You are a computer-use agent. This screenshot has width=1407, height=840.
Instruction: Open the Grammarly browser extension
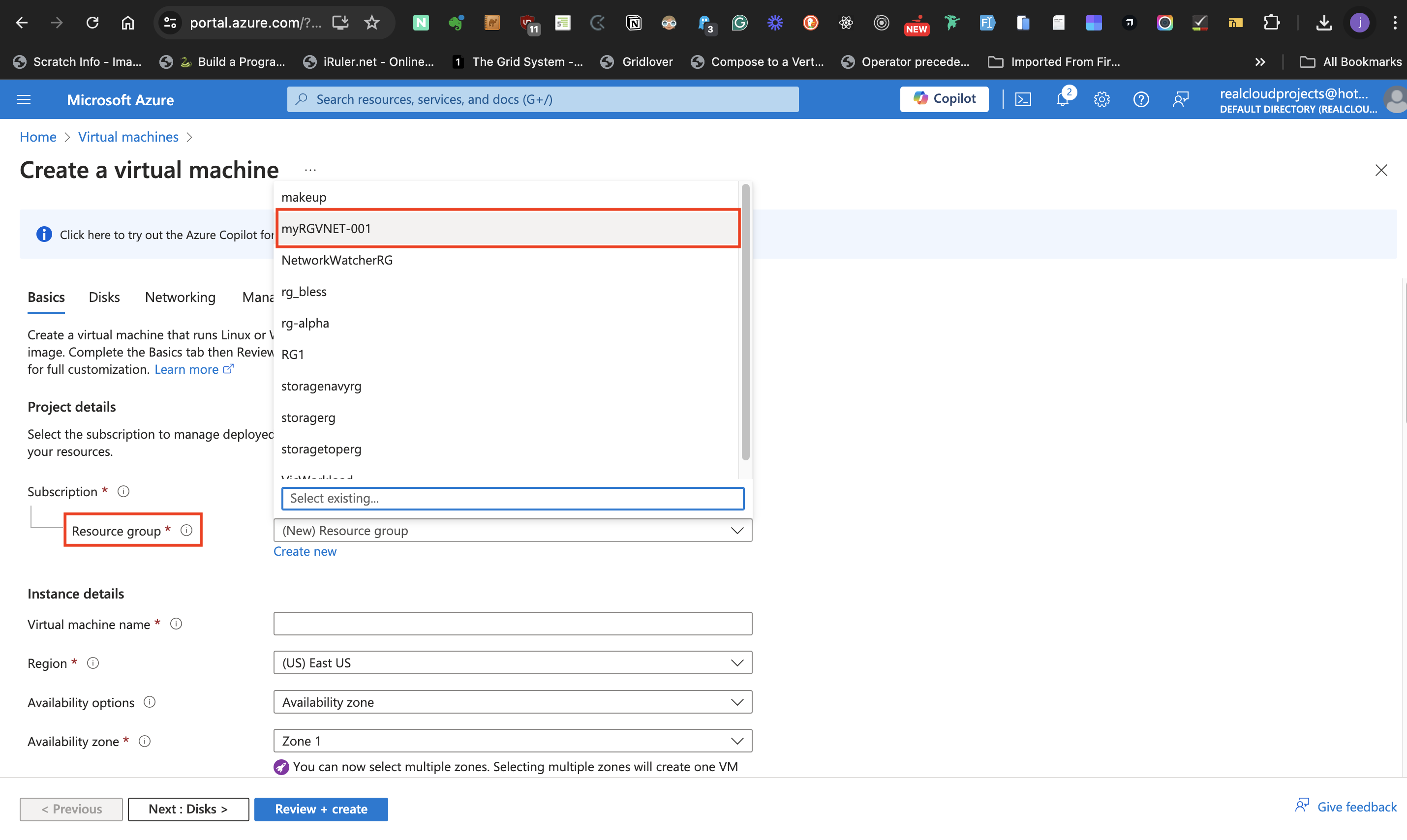click(739, 23)
